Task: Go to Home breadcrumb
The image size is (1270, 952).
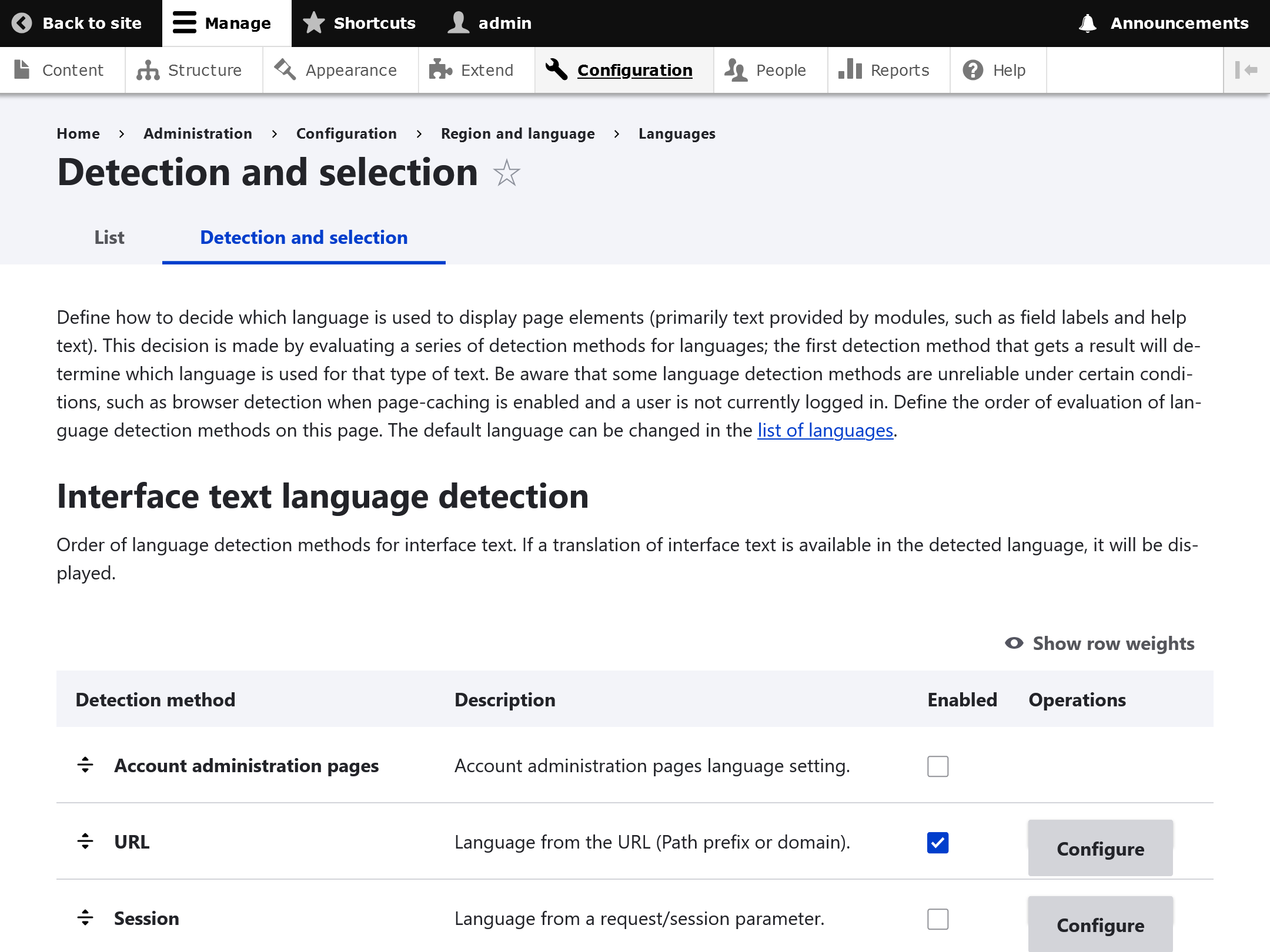Action: [x=78, y=134]
